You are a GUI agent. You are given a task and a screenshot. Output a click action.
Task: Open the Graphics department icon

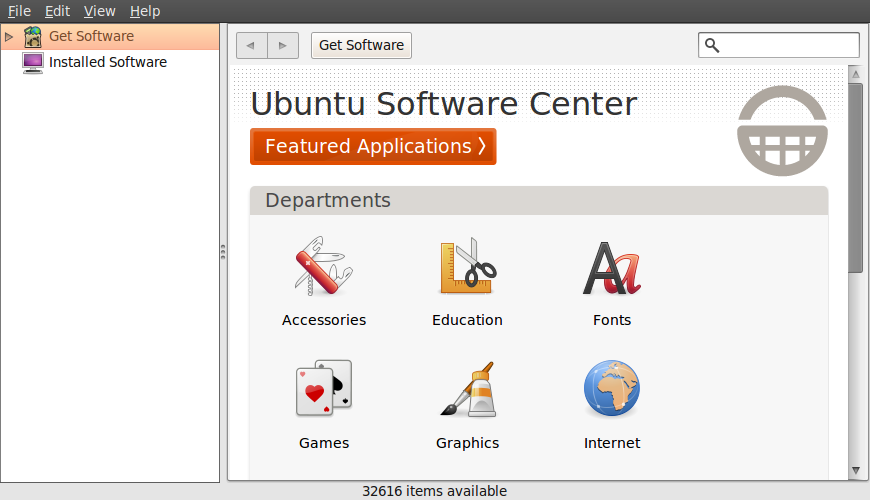pyautogui.click(x=467, y=389)
